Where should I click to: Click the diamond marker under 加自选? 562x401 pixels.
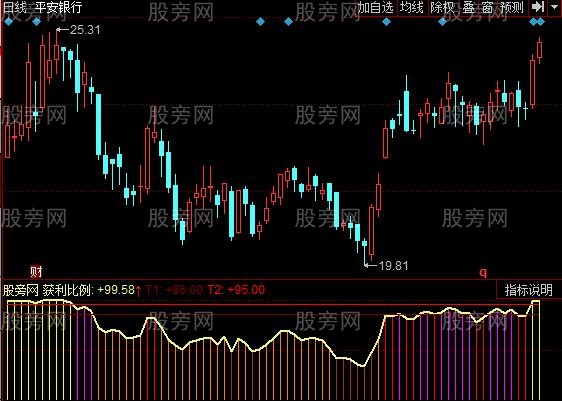386,22
